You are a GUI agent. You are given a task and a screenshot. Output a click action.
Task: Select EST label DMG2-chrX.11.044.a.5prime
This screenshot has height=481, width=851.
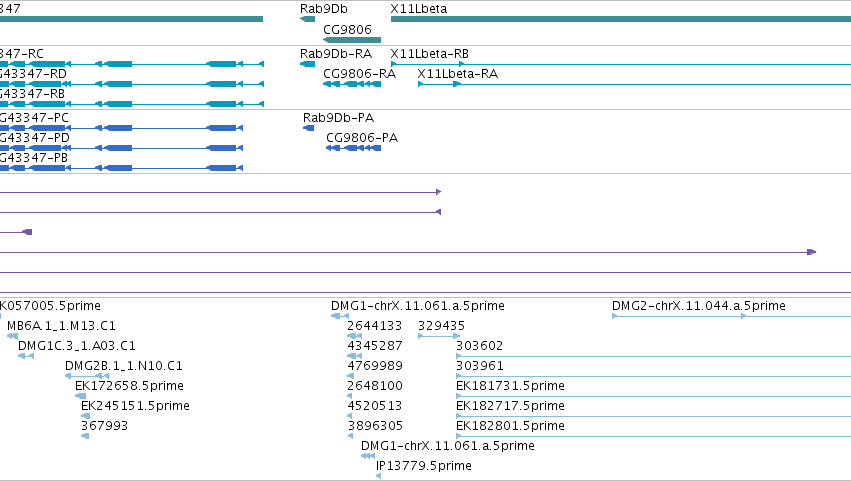point(698,306)
